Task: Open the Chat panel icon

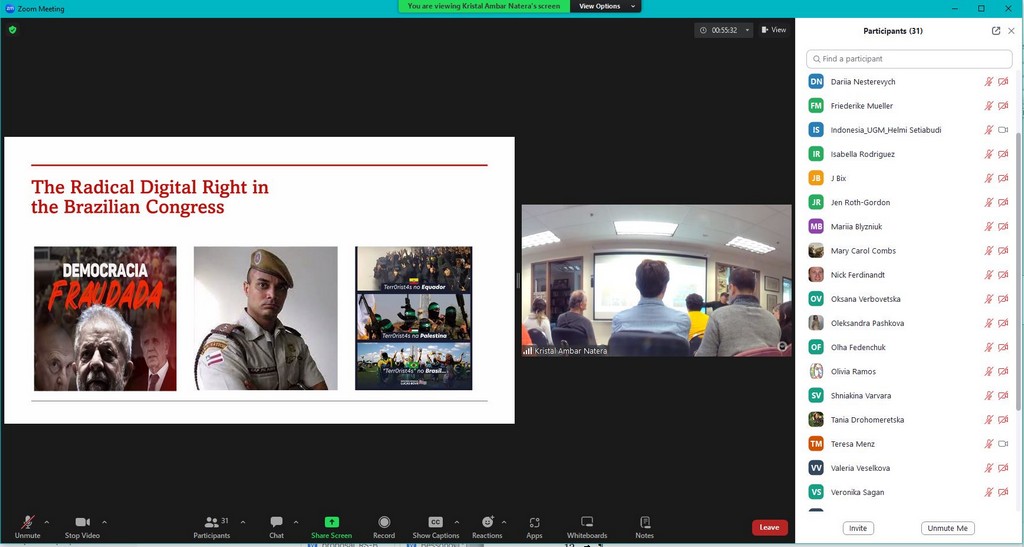Action: pyautogui.click(x=276, y=523)
